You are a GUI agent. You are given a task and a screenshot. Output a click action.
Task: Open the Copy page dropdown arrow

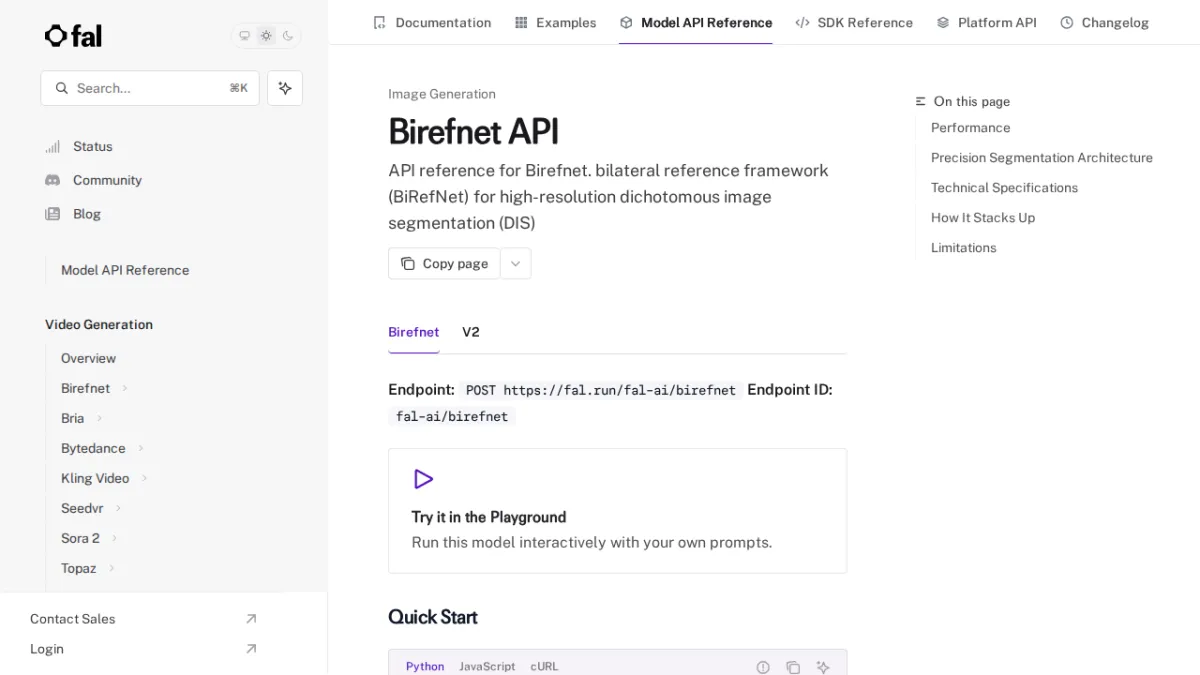515,263
